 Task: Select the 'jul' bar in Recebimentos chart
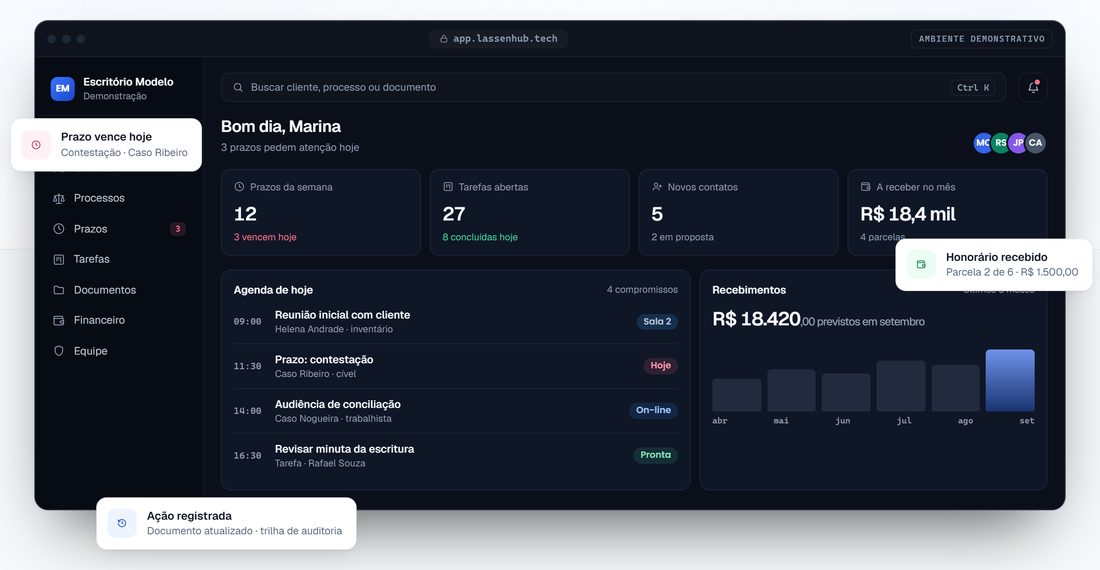(901, 386)
